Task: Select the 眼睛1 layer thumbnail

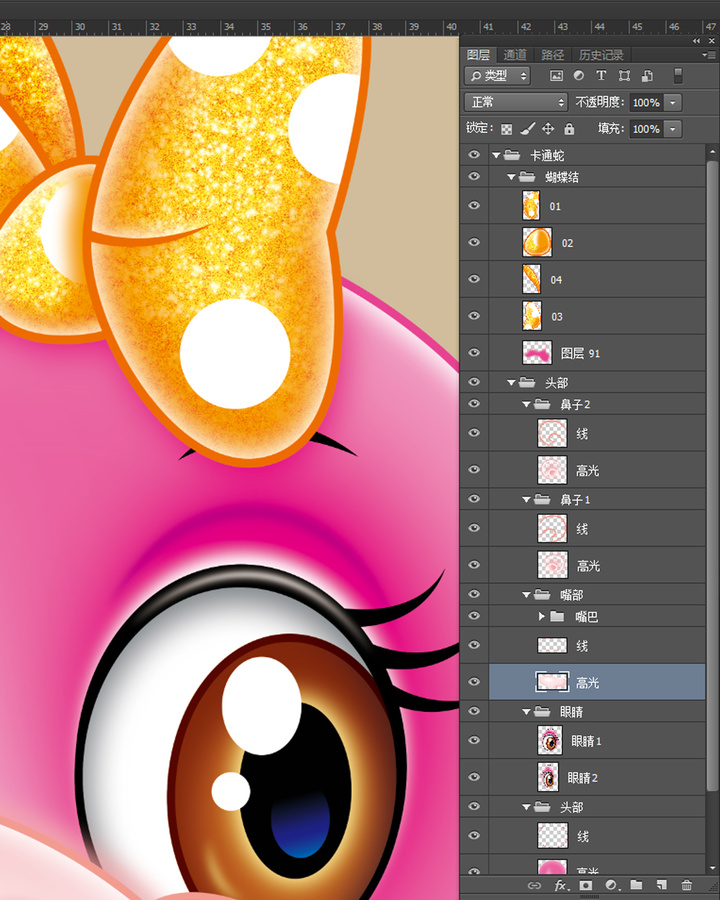Action: (x=550, y=740)
